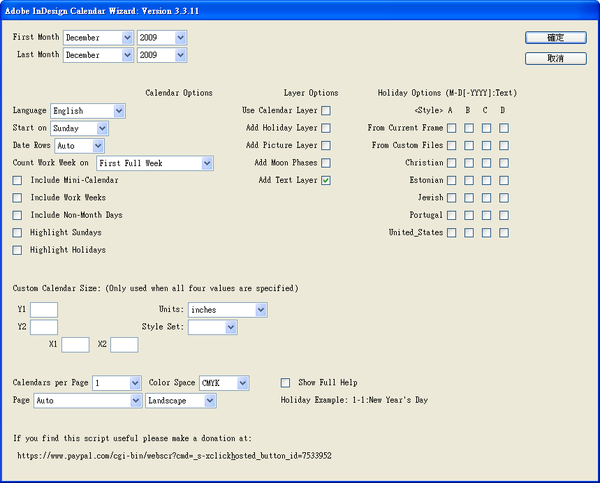Screen dimensions: 600x483
Task: Check Christian holidays style B
Action: point(469,163)
